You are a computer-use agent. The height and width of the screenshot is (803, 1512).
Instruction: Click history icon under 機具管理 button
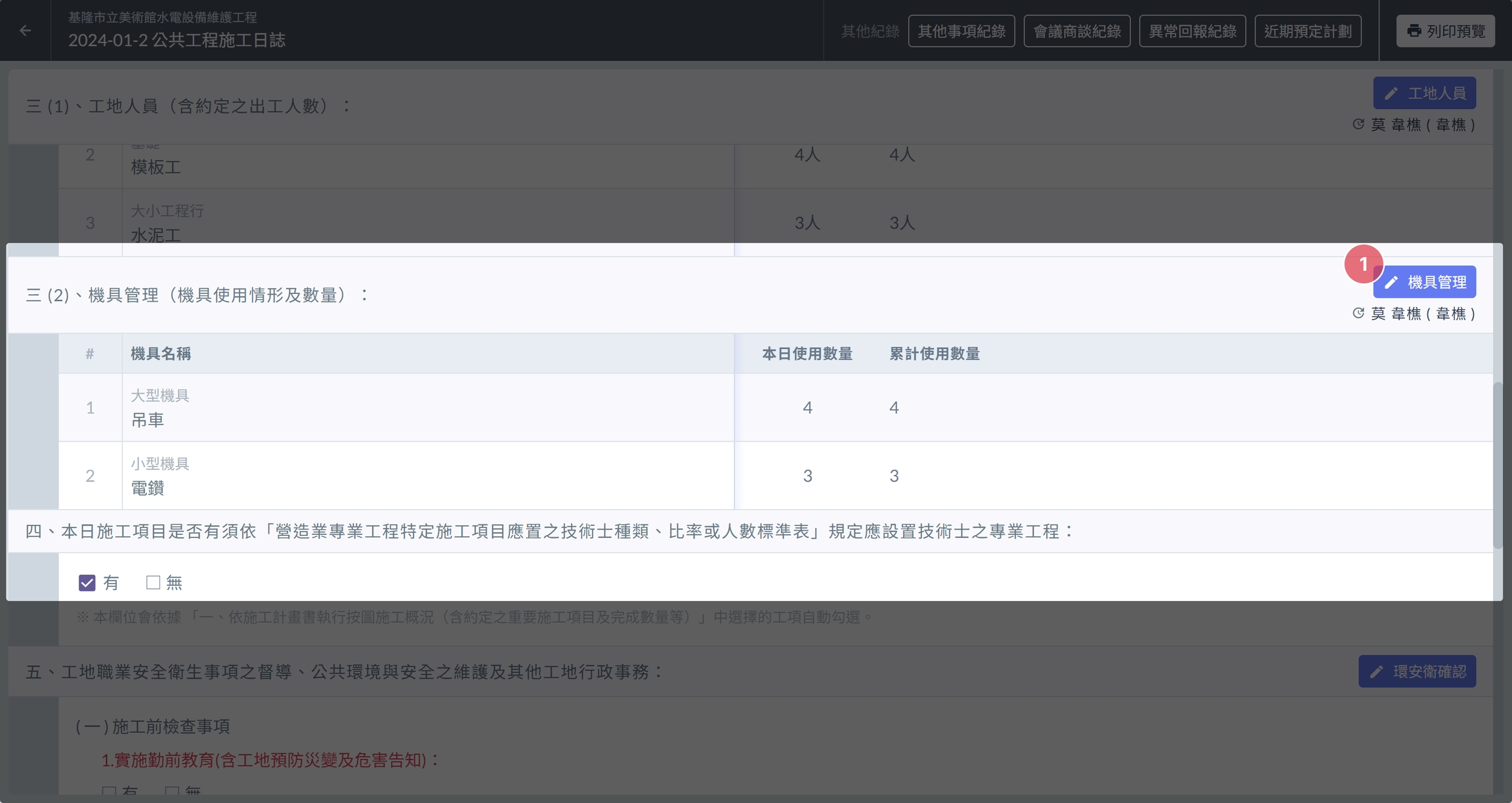point(1358,314)
